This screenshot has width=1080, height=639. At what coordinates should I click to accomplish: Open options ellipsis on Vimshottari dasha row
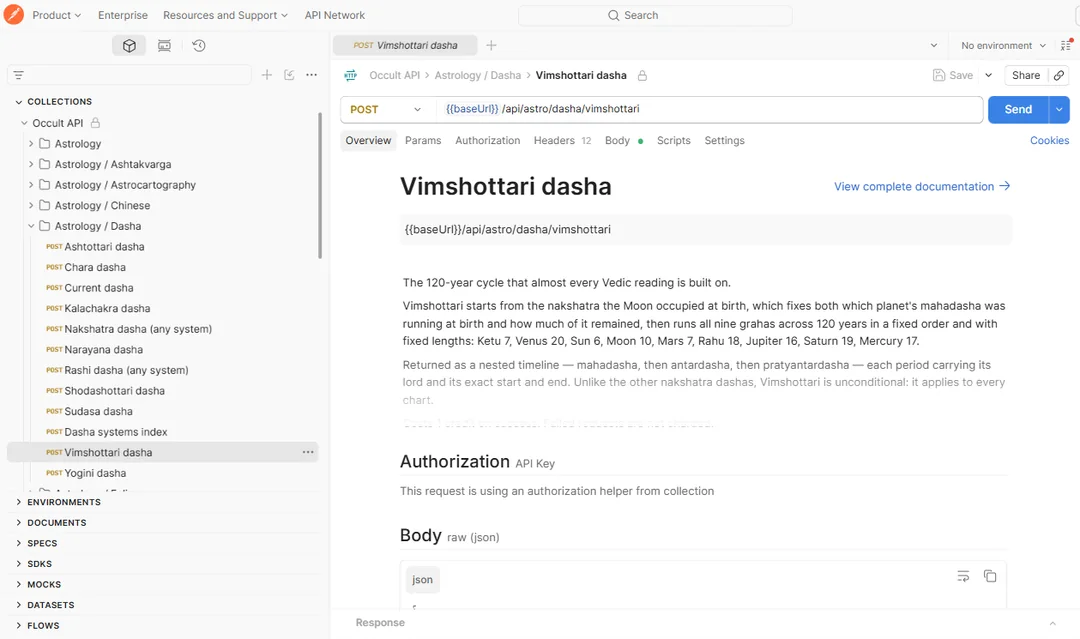pyautogui.click(x=308, y=452)
